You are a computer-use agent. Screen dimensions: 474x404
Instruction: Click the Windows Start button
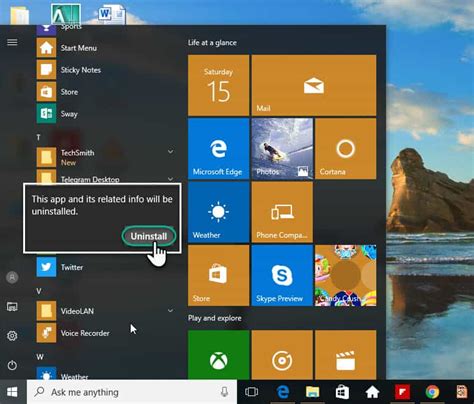pyautogui.click(x=12, y=392)
